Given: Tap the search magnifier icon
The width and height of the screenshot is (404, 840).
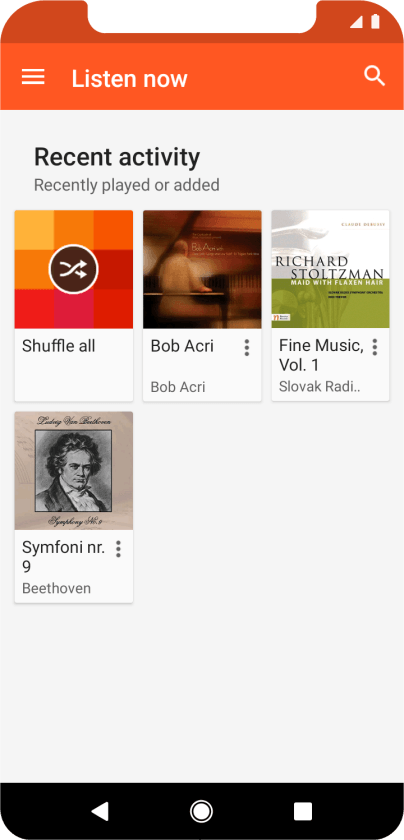Looking at the screenshot, I should click(x=374, y=76).
